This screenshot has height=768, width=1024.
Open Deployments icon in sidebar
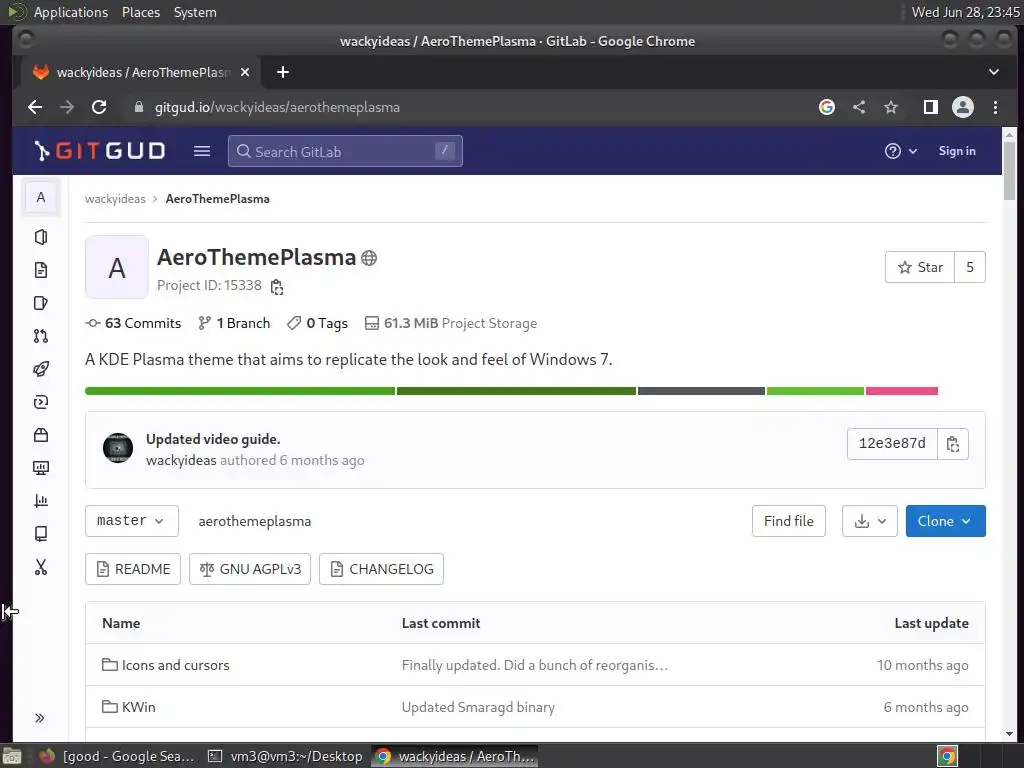pyautogui.click(x=41, y=402)
